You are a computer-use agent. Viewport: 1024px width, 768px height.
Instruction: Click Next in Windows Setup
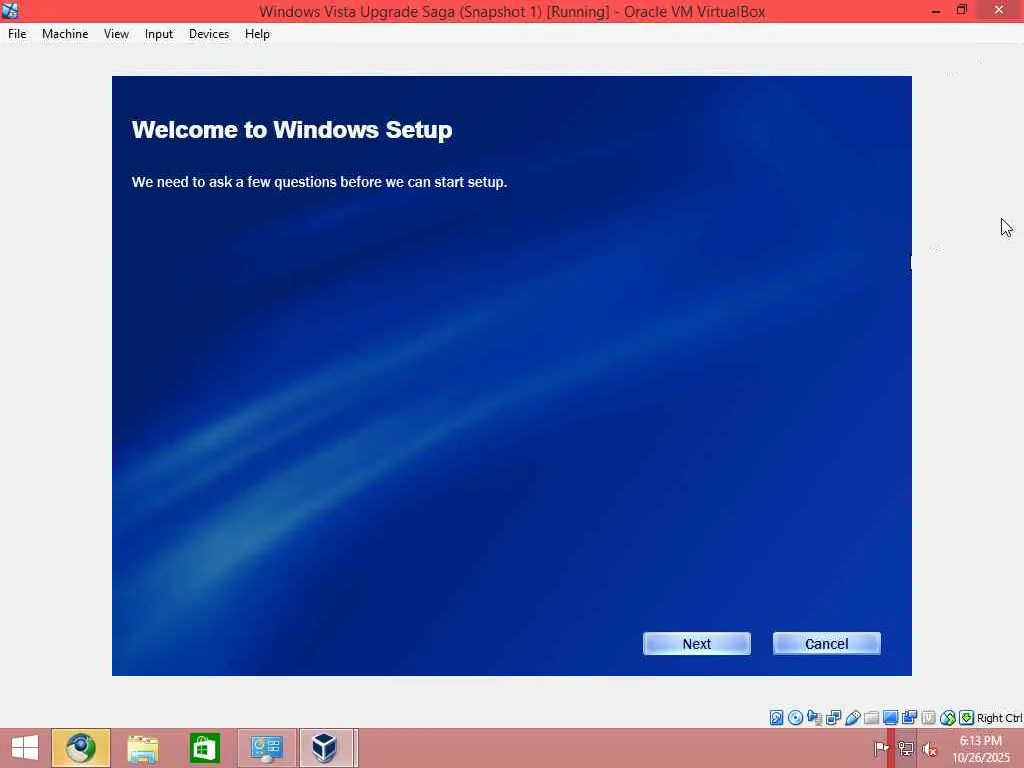pyautogui.click(x=697, y=644)
